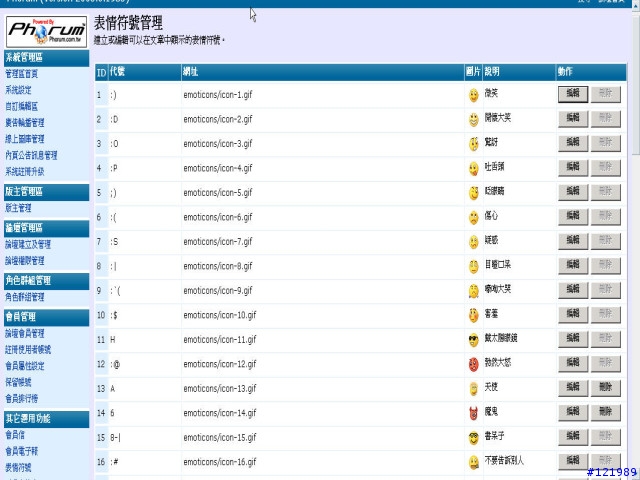Open 會員信 member mail link
The width and height of the screenshot is (640, 480).
pyautogui.click(x=15, y=435)
